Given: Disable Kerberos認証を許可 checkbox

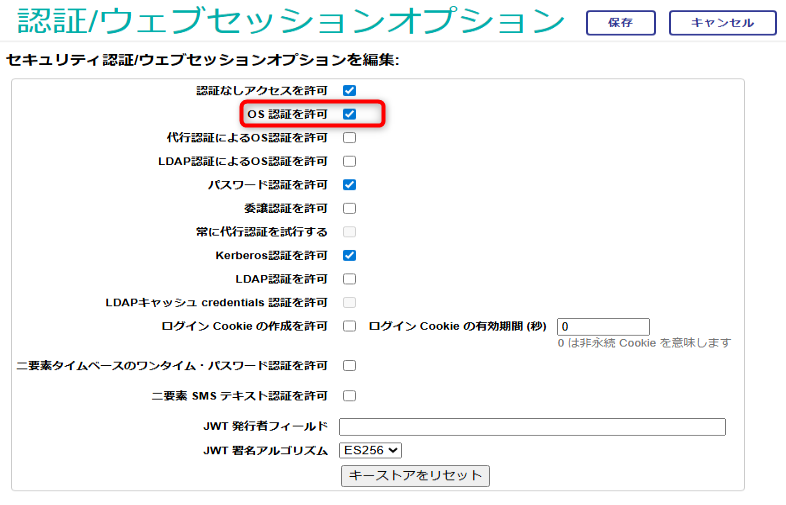Looking at the screenshot, I should pyautogui.click(x=350, y=256).
